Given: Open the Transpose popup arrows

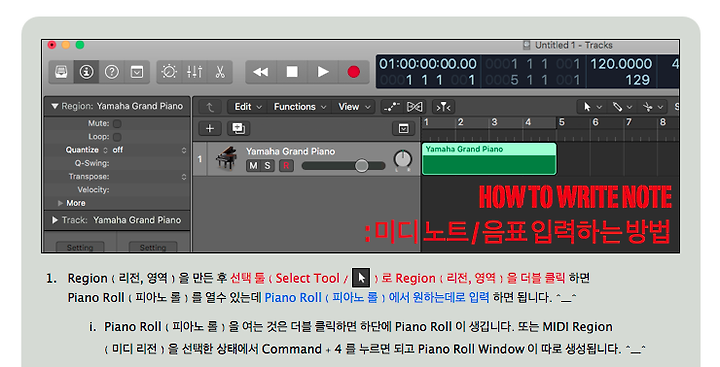Looking at the screenshot, I should point(184,177).
